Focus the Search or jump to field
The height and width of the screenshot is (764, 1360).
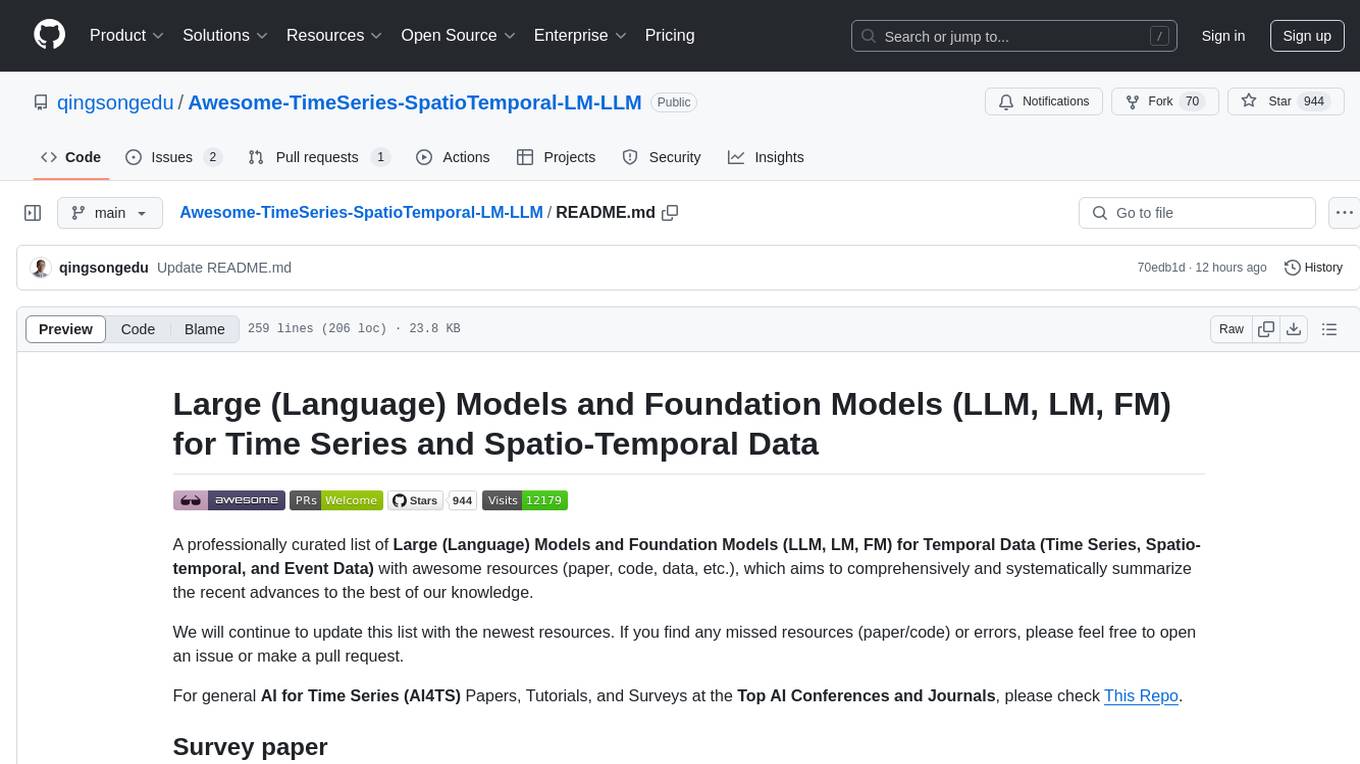1016,36
